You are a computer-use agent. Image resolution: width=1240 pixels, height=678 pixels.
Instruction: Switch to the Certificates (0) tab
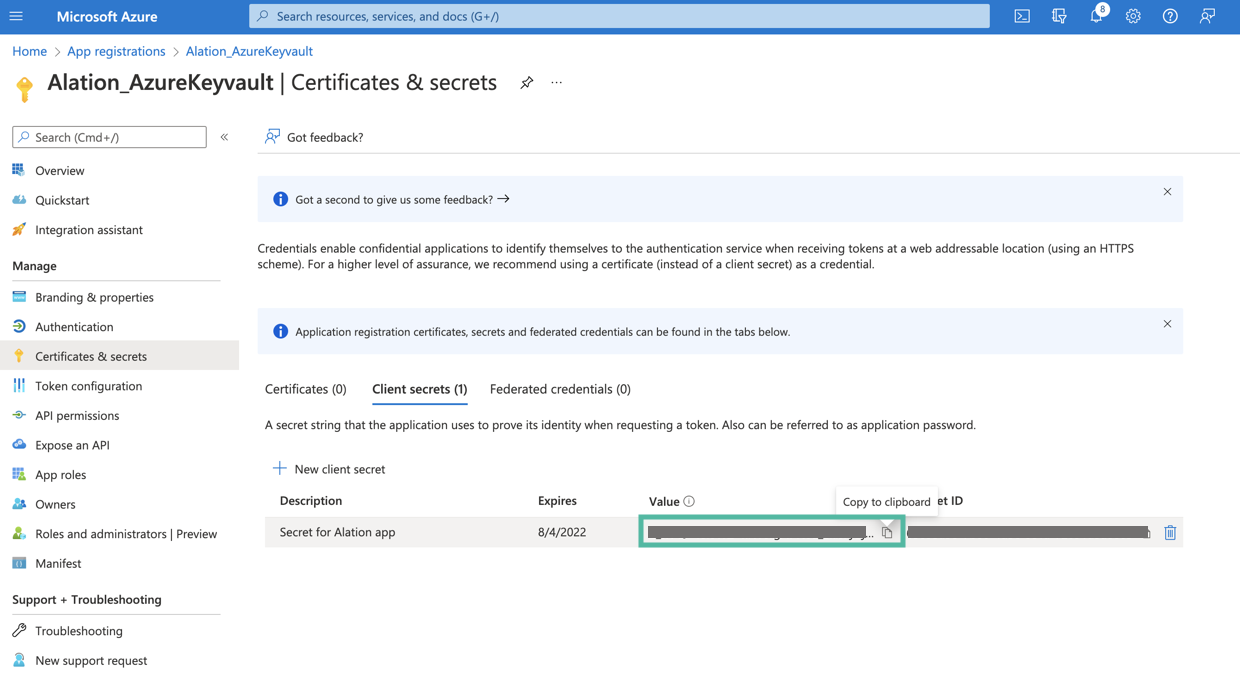pyautogui.click(x=306, y=389)
